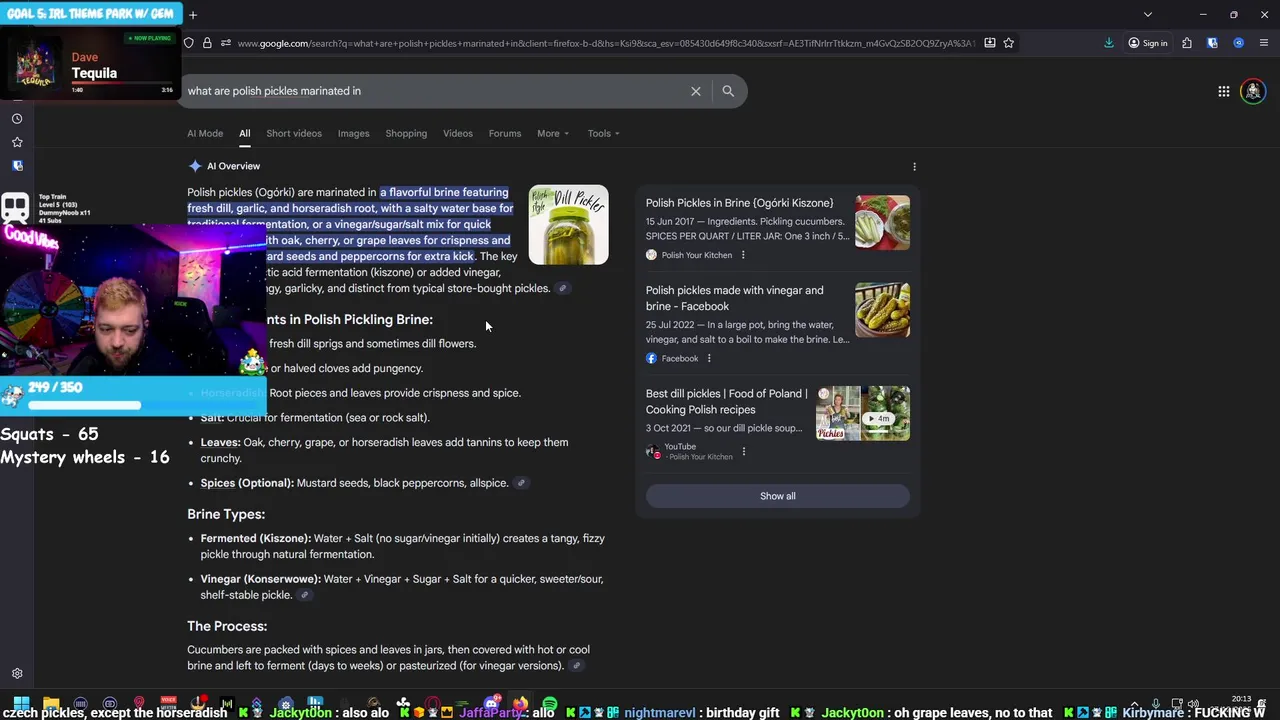Open Firefox hamburger application menu
The width and height of the screenshot is (1280, 720).
(x=1264, y=43)
